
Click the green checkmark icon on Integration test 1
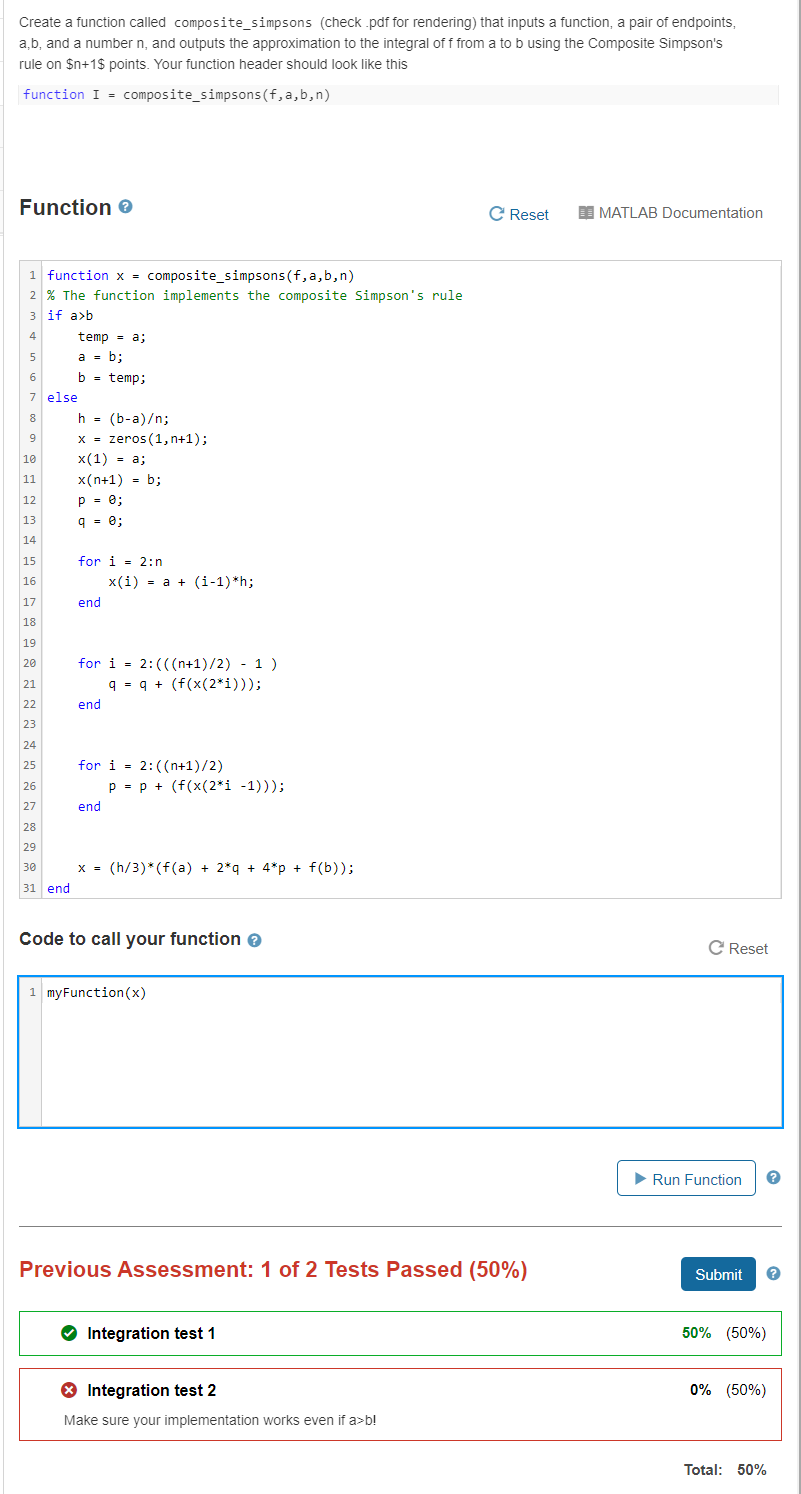70,1332
